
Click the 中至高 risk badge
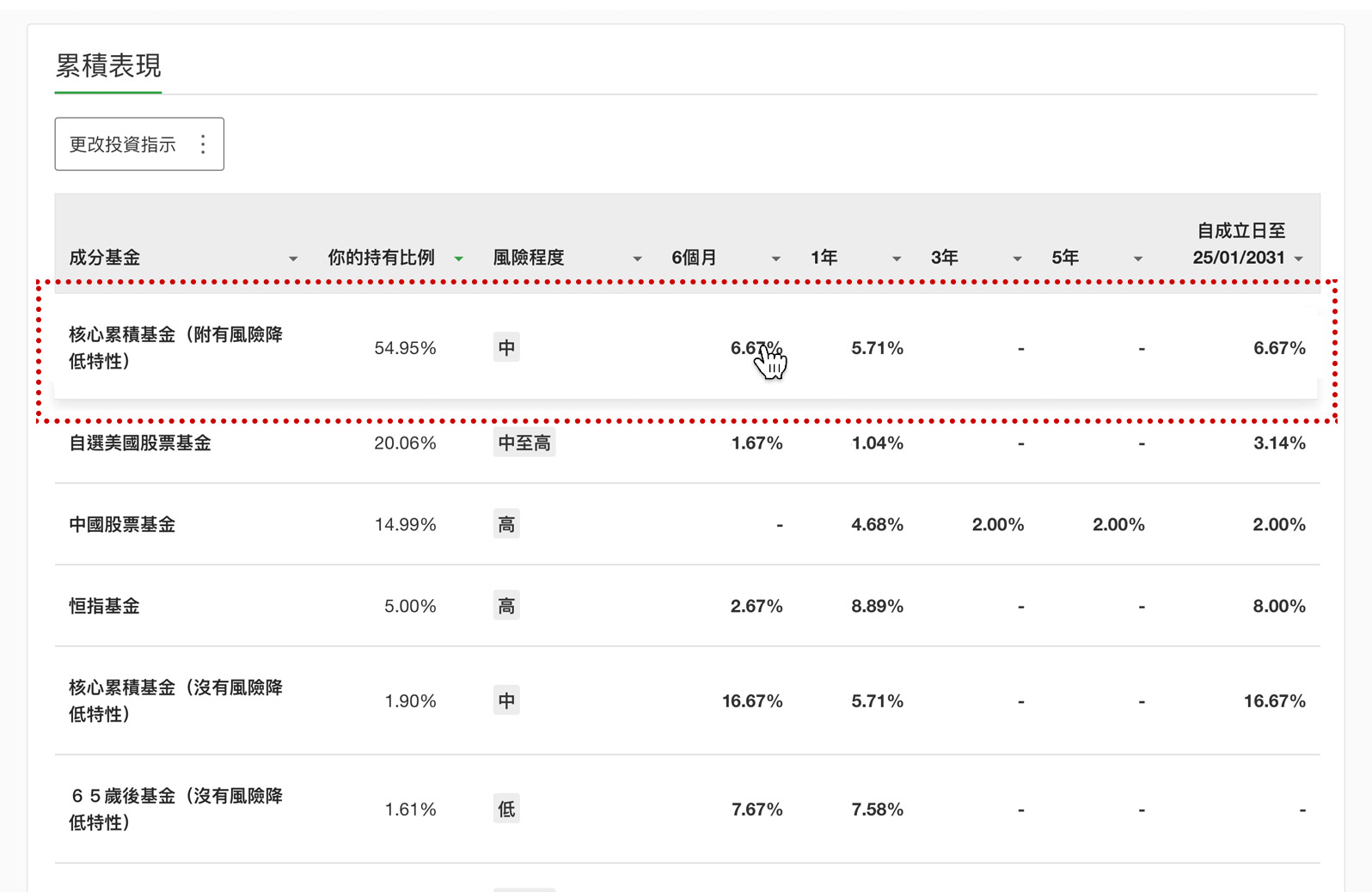pyautogui.click(x=524, y=443)
